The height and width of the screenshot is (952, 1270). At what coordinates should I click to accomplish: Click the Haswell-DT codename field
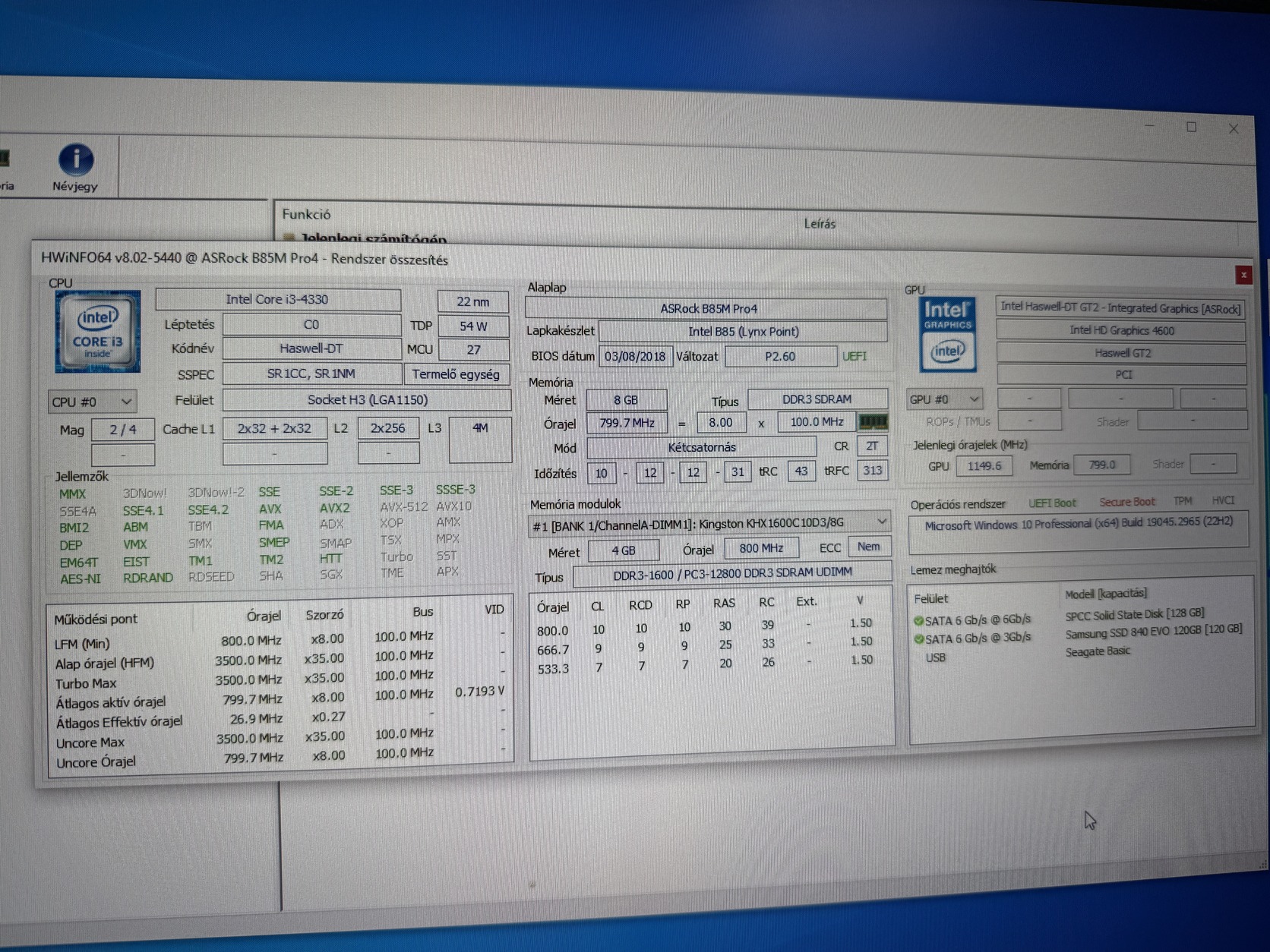(311, 349)
